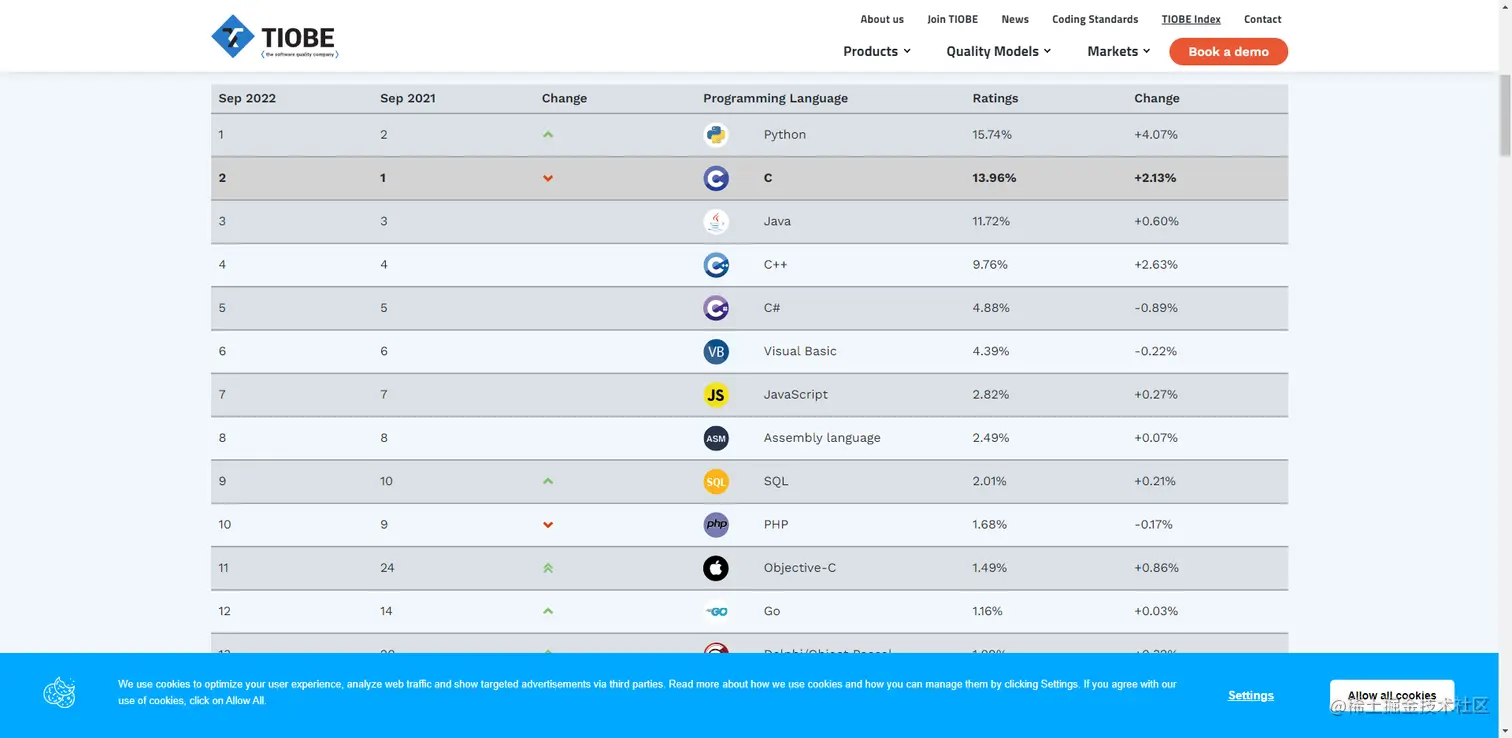1512x738 pixels.
Task: Click the cookie icon in the banner
Action: (x=60, y=693)
